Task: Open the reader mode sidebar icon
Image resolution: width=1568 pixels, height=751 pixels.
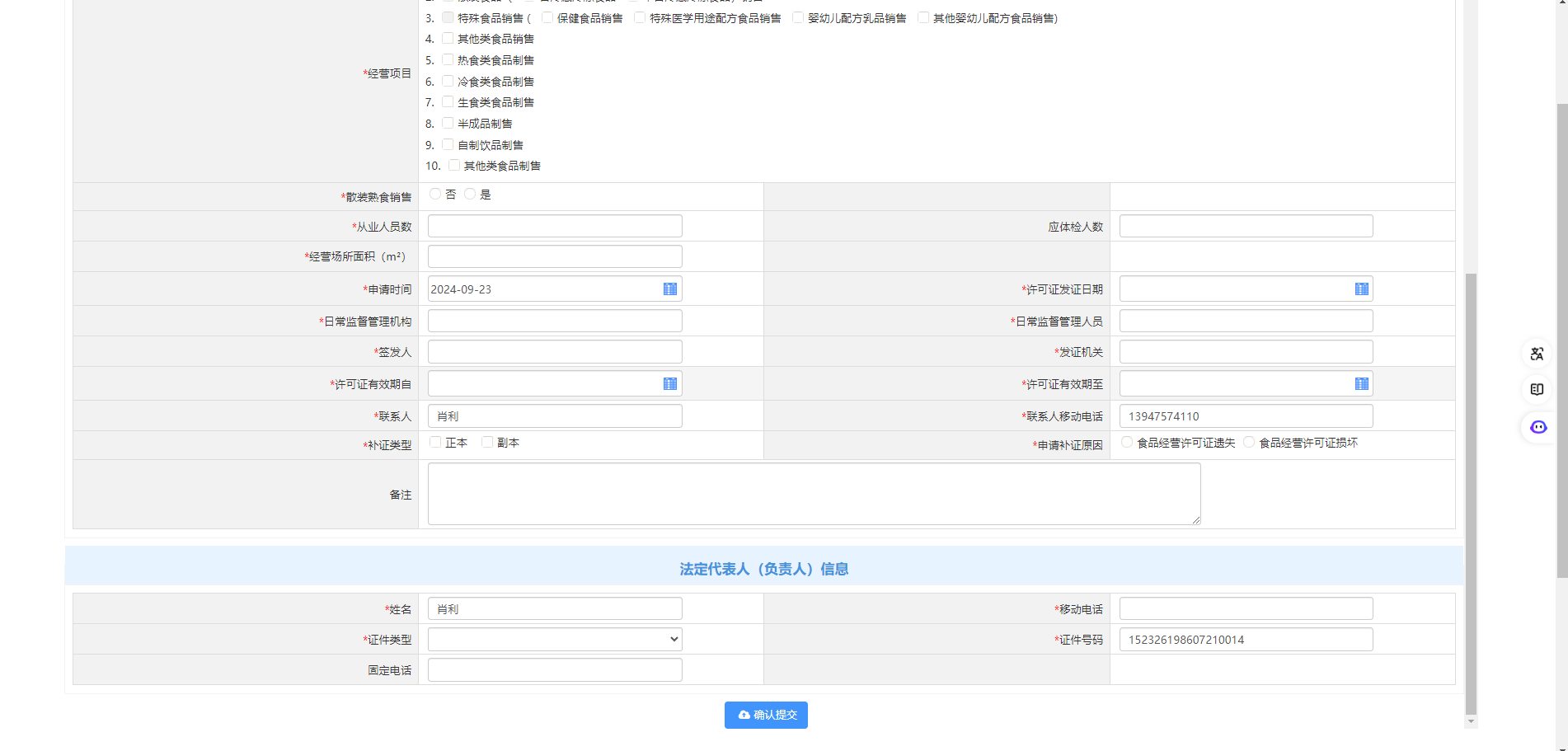Action: click(1537, 390)
